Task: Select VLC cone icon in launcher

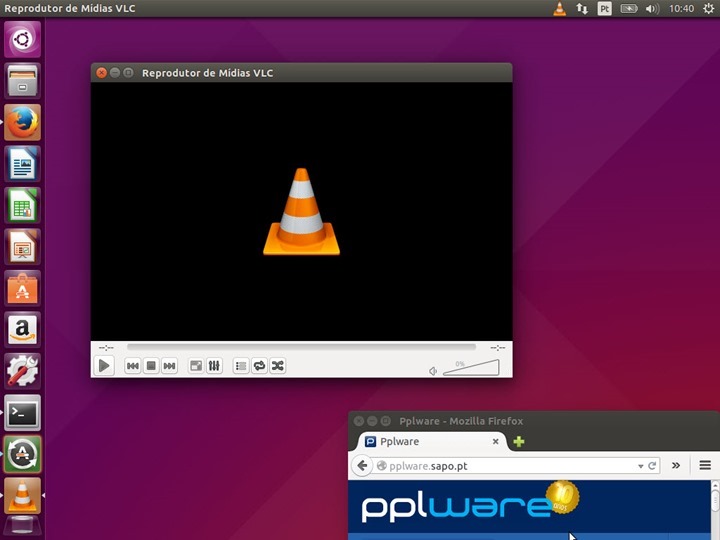Action: click(22, 496)
